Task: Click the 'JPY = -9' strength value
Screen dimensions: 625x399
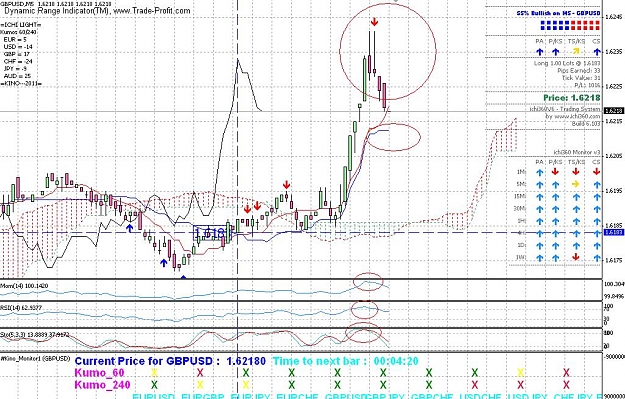Action: coord(15,69)
